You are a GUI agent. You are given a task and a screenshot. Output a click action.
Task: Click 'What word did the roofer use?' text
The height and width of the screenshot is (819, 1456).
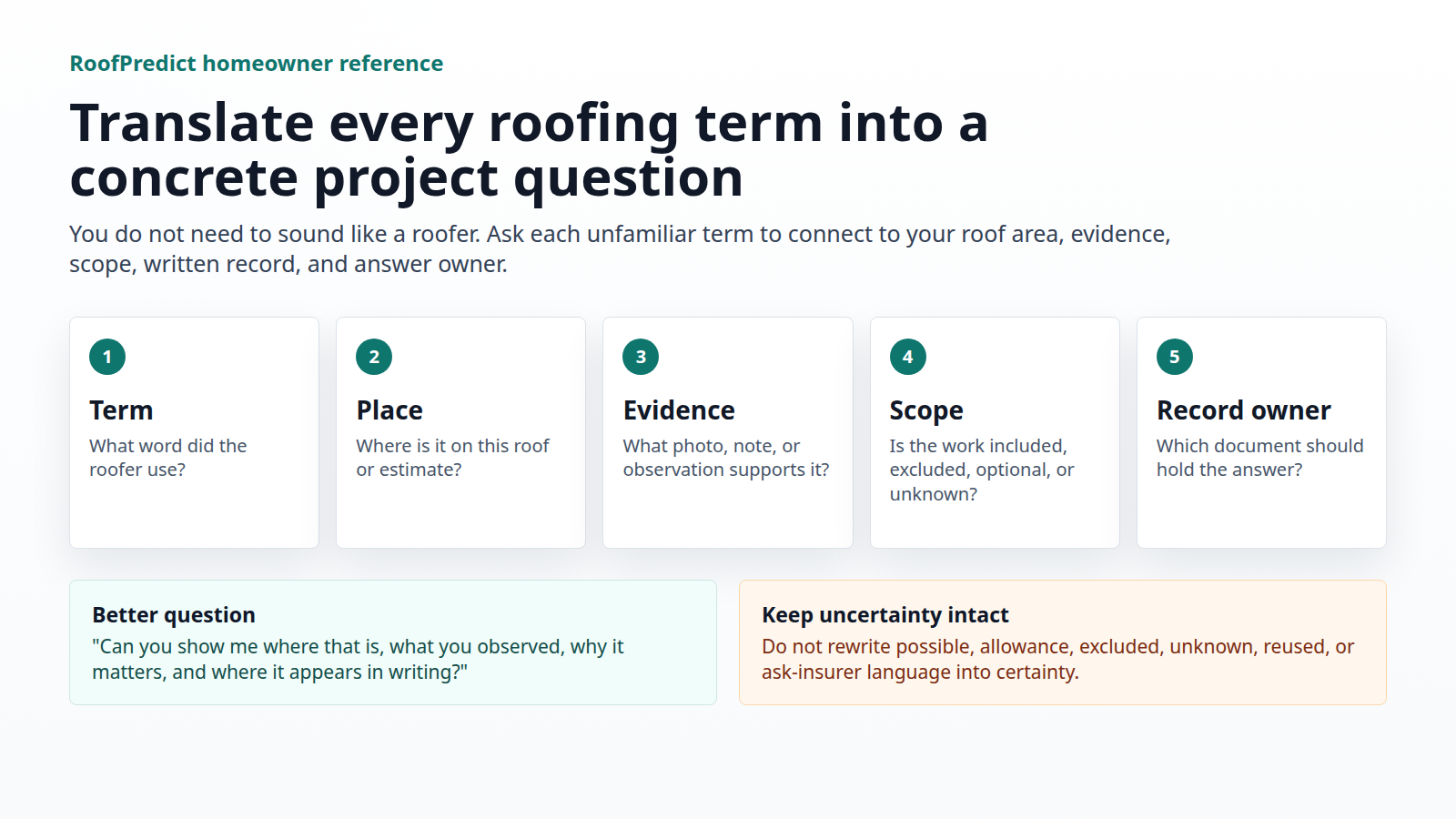coord(168,458)
